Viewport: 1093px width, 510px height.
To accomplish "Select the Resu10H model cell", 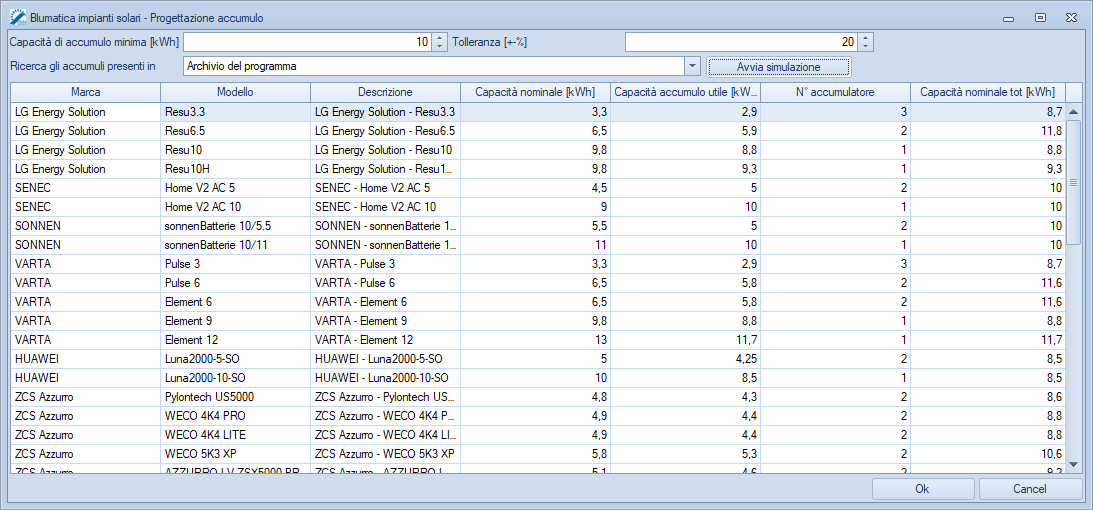I will click(x=235, y=169).
